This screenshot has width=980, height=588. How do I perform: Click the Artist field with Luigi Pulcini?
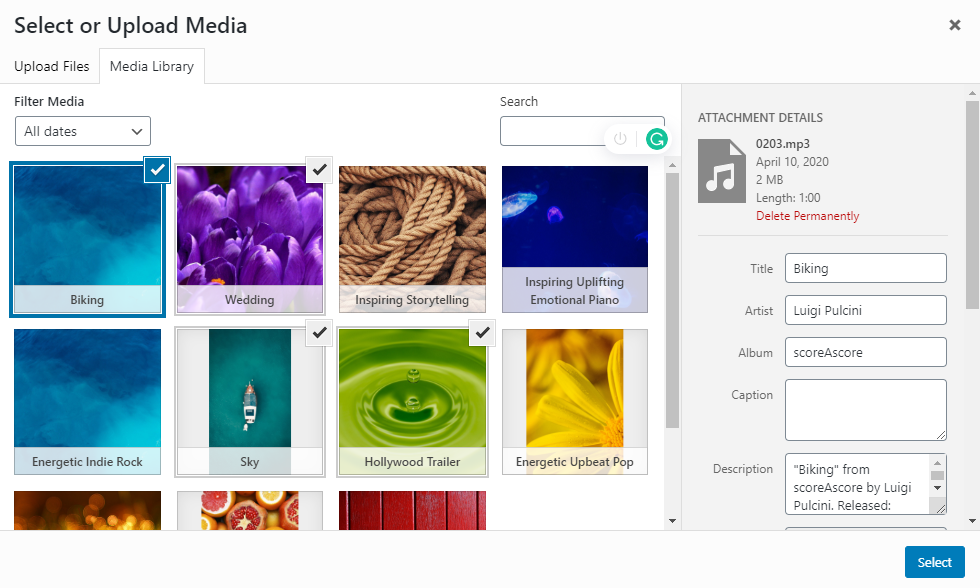(865, 310)
